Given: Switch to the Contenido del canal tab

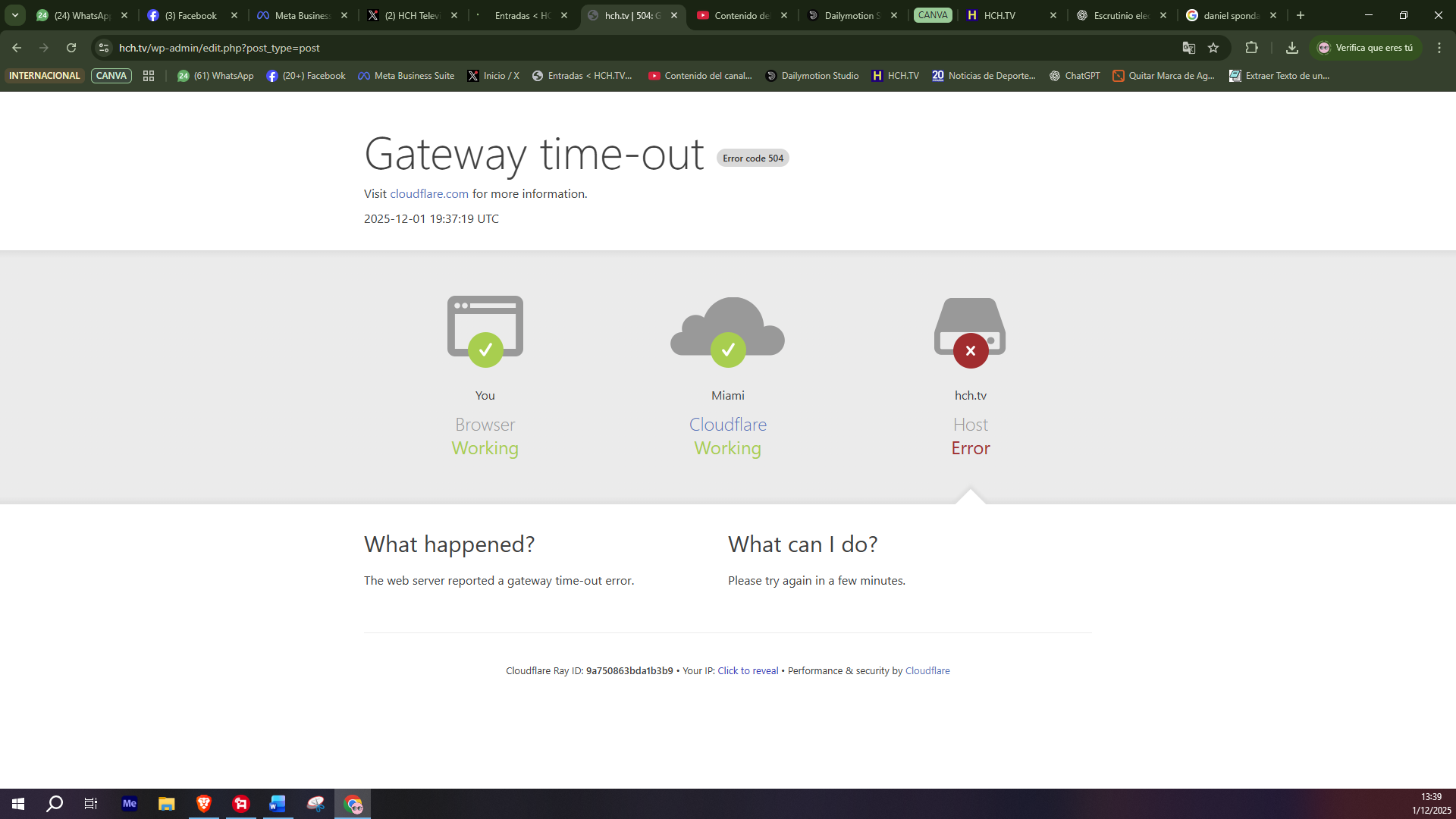Looking at the screenshot, I should click(742, 15).
